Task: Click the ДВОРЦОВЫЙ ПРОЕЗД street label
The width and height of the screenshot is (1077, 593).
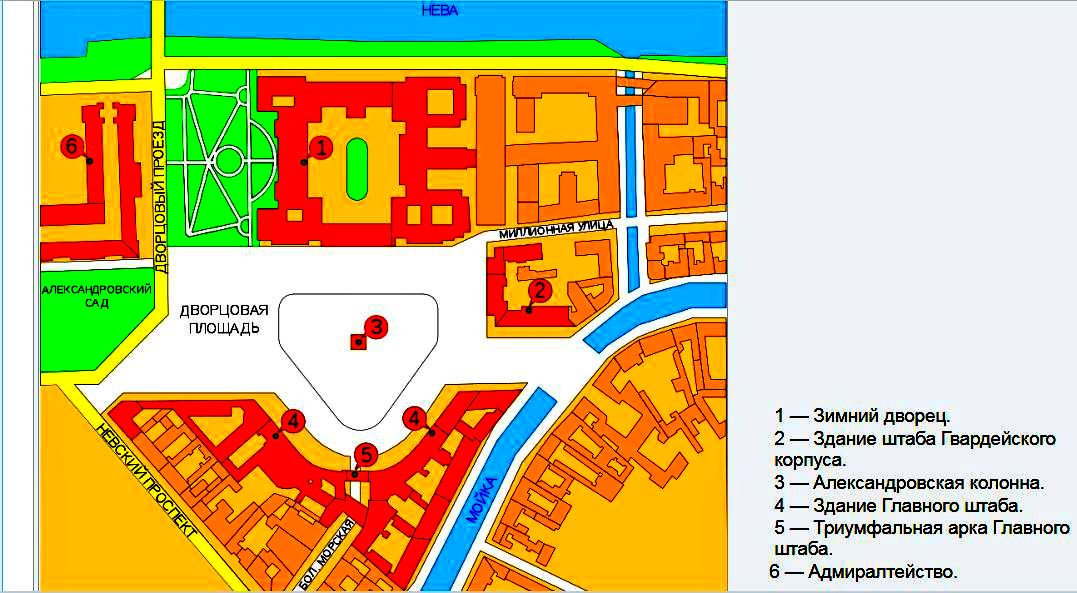Action: click(x=160, y=197)
